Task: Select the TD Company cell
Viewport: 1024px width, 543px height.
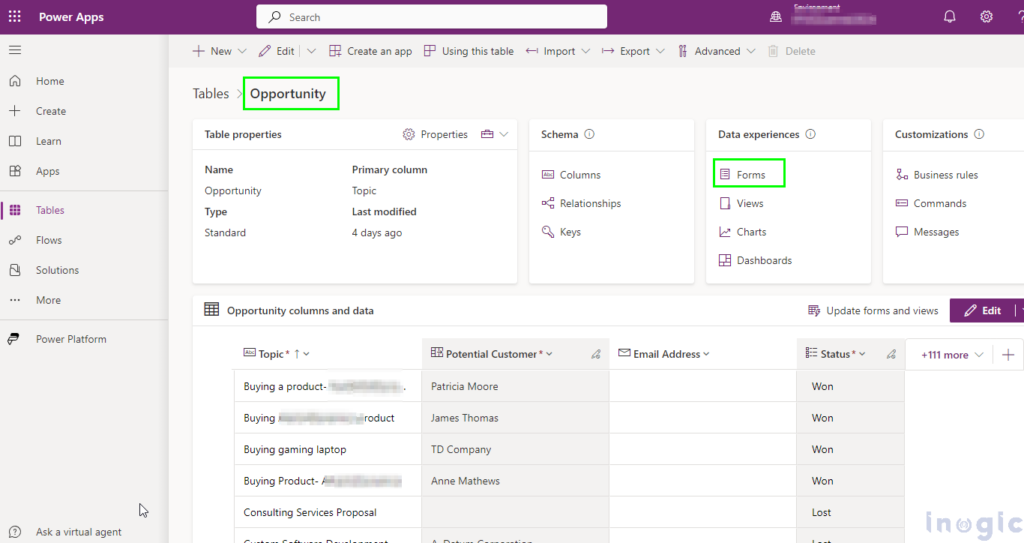Action: click(515, 450)
